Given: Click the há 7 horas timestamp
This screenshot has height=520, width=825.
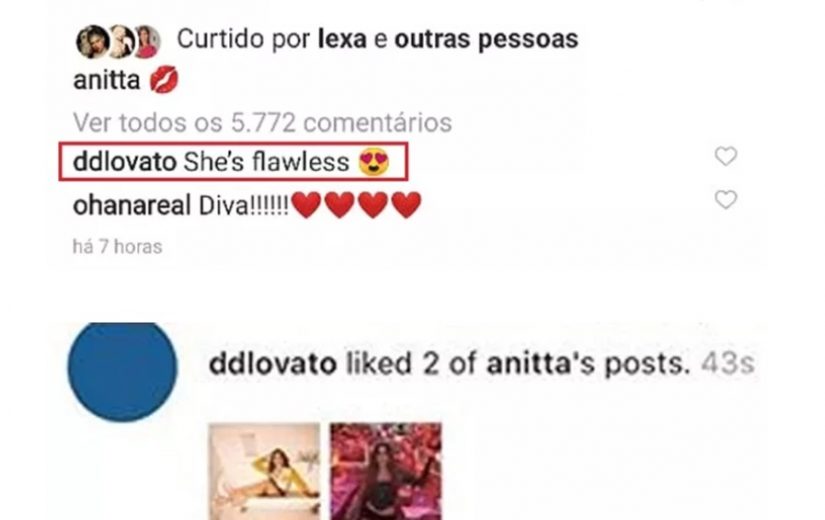Looking at the screenshot, I should (117, 246).
